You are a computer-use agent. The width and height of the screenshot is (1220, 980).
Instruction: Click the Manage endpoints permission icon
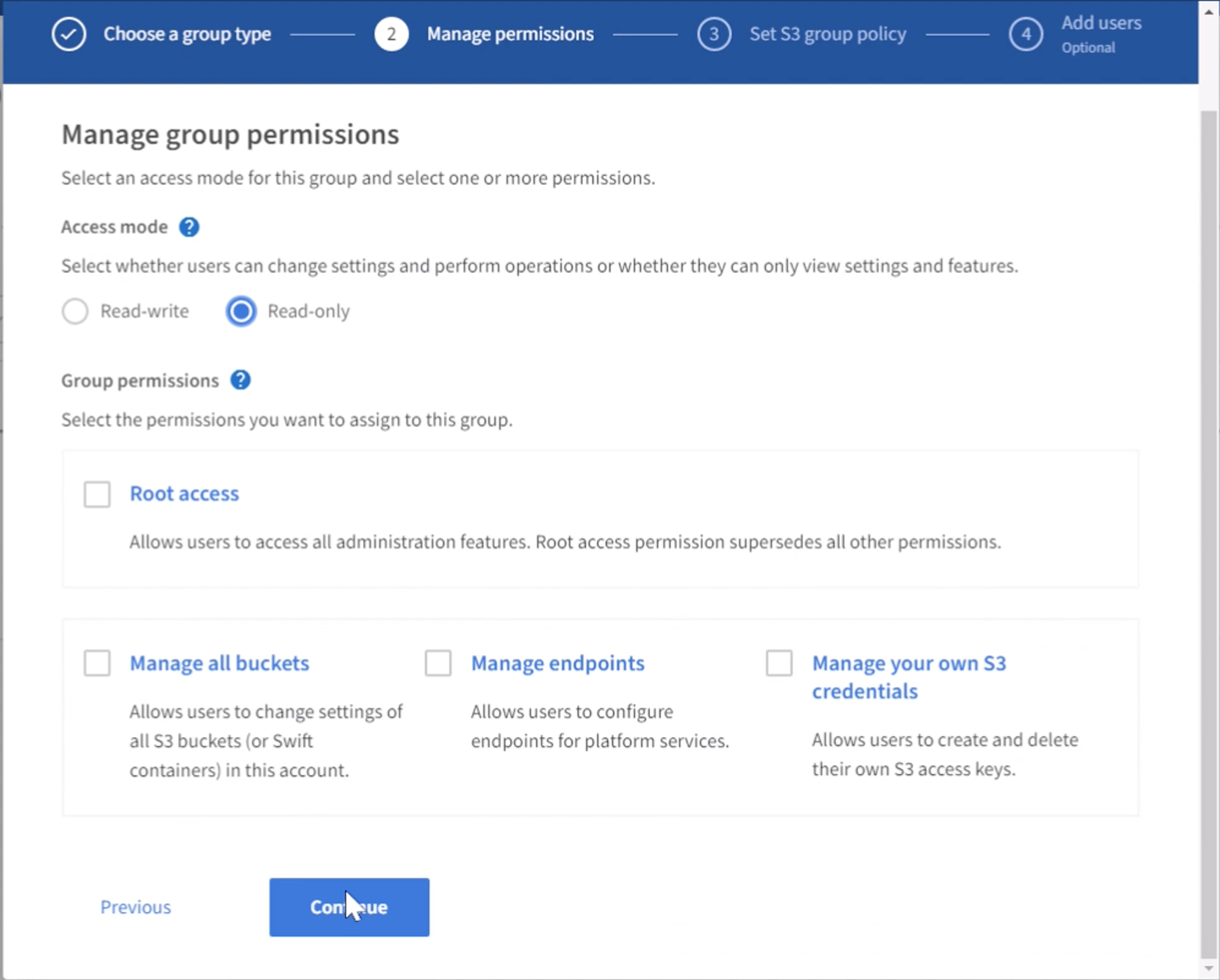tap(437, 662)
